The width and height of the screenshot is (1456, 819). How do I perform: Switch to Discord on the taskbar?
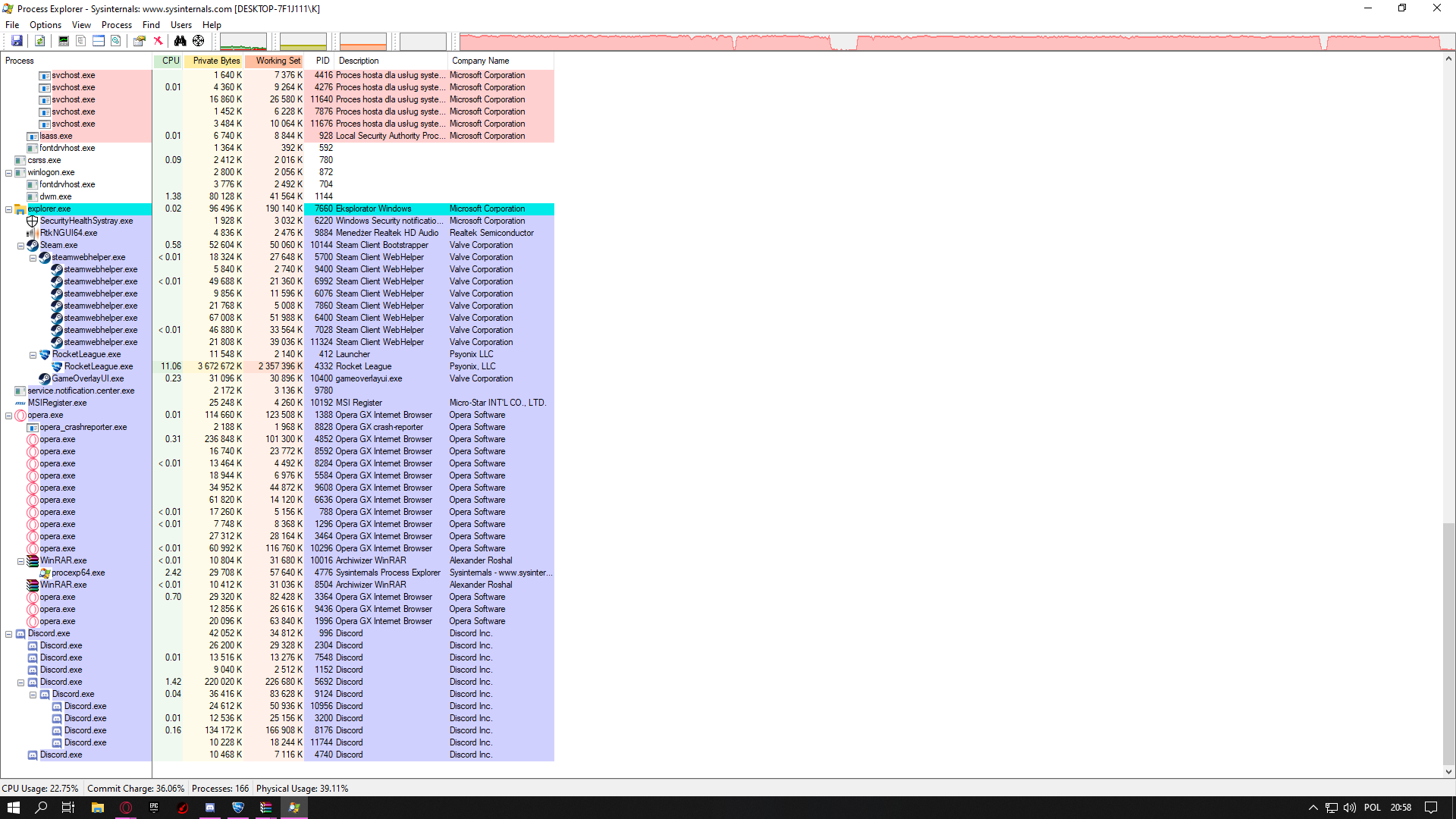click(210, 808)
